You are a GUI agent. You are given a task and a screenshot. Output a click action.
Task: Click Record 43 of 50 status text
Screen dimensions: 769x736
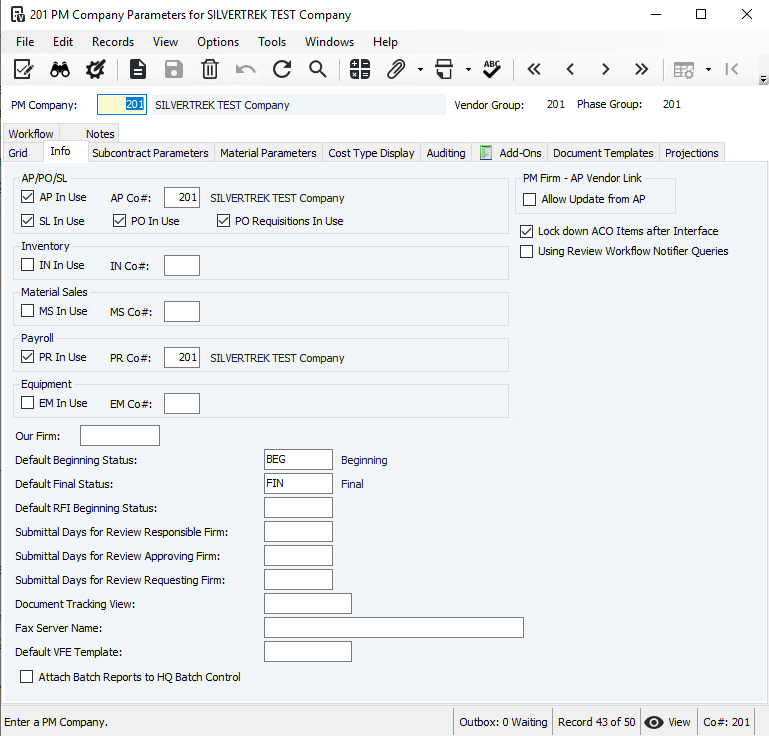click(x=596, y=722)
